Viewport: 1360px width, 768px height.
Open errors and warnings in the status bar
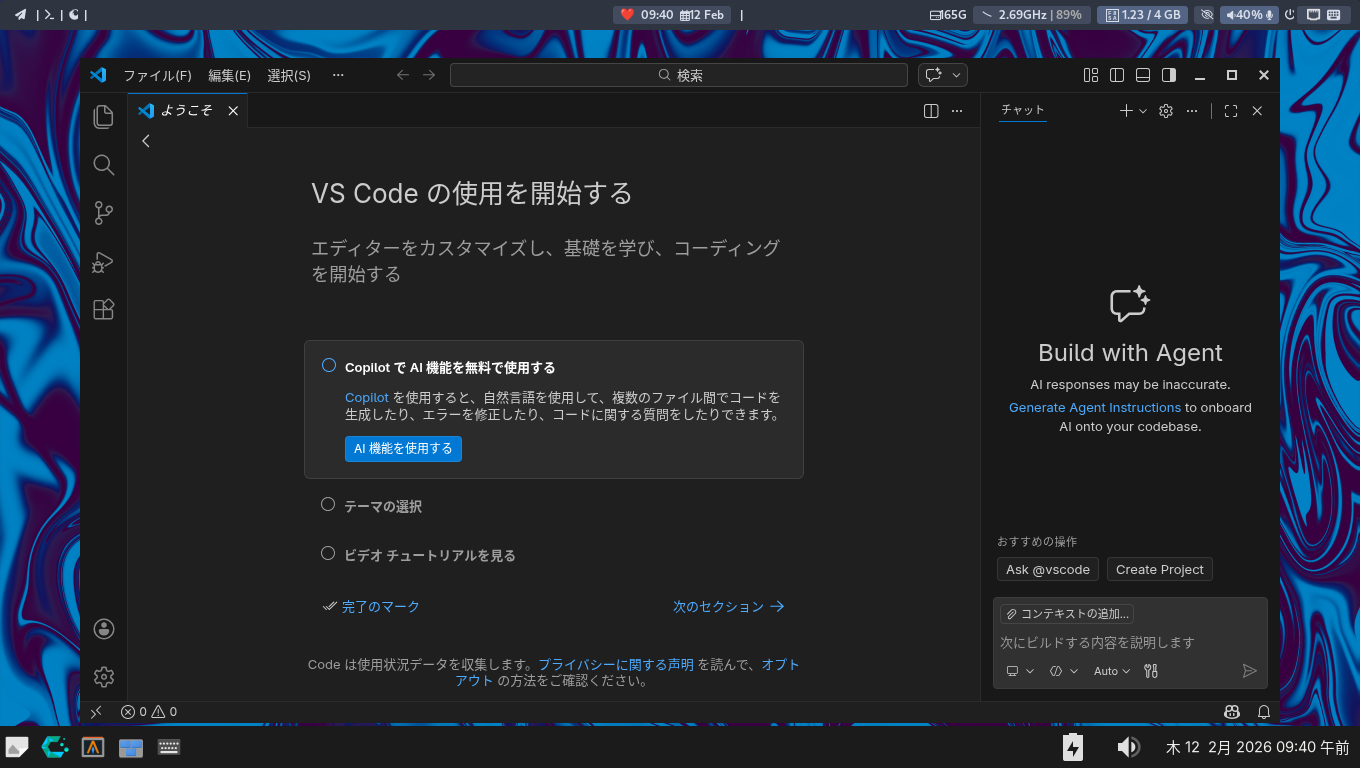tap(149, 712)
